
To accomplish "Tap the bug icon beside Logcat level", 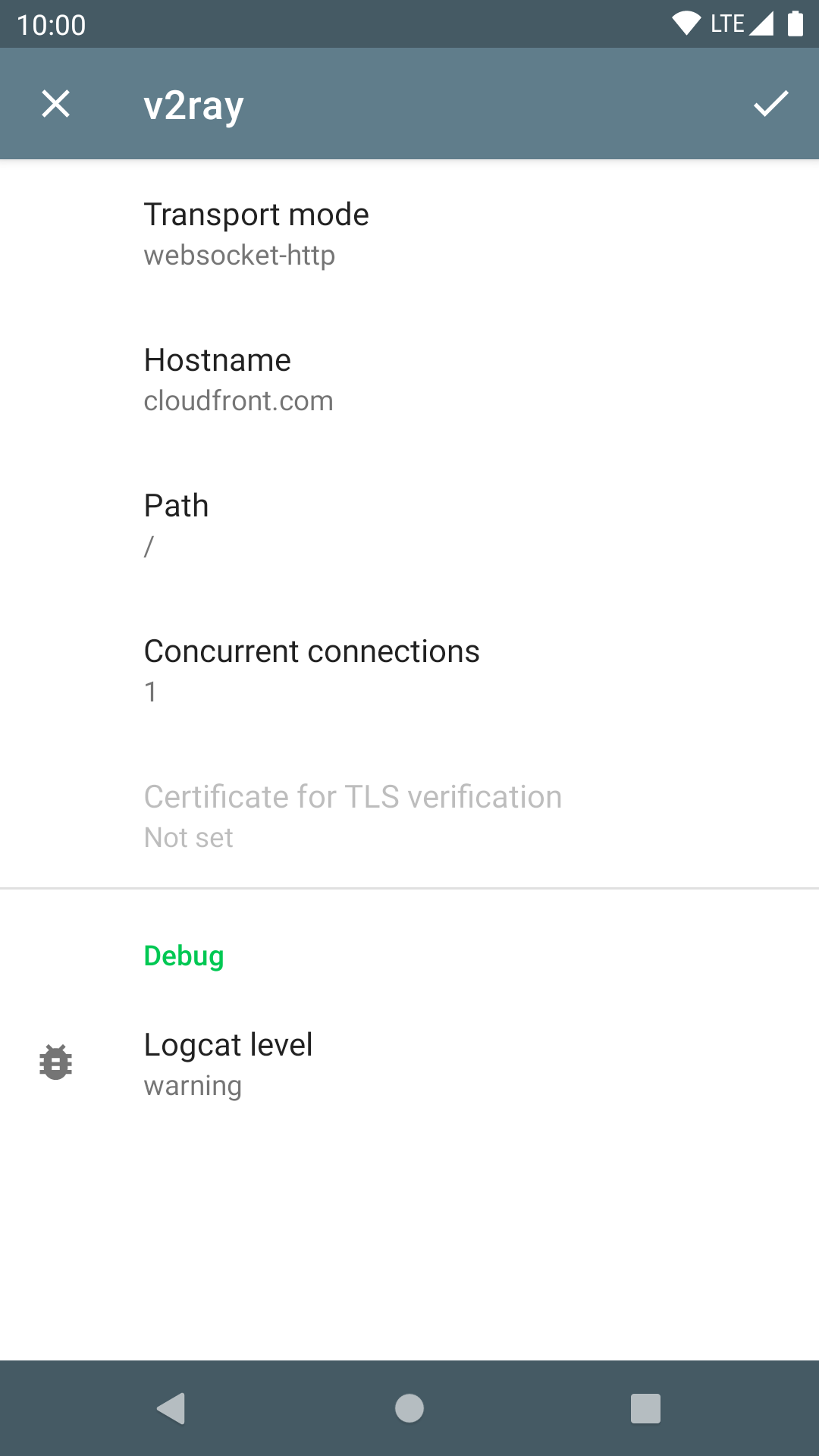I will coord(55,1062).
